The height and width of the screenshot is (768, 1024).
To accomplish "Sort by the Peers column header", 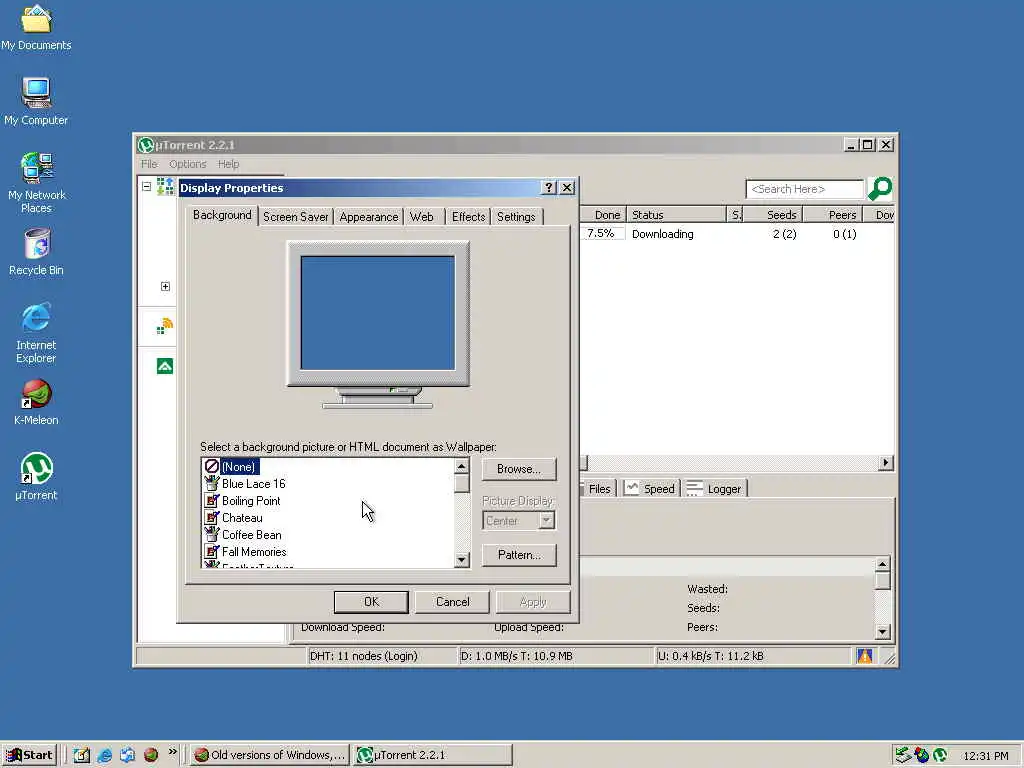I will 833,214.
